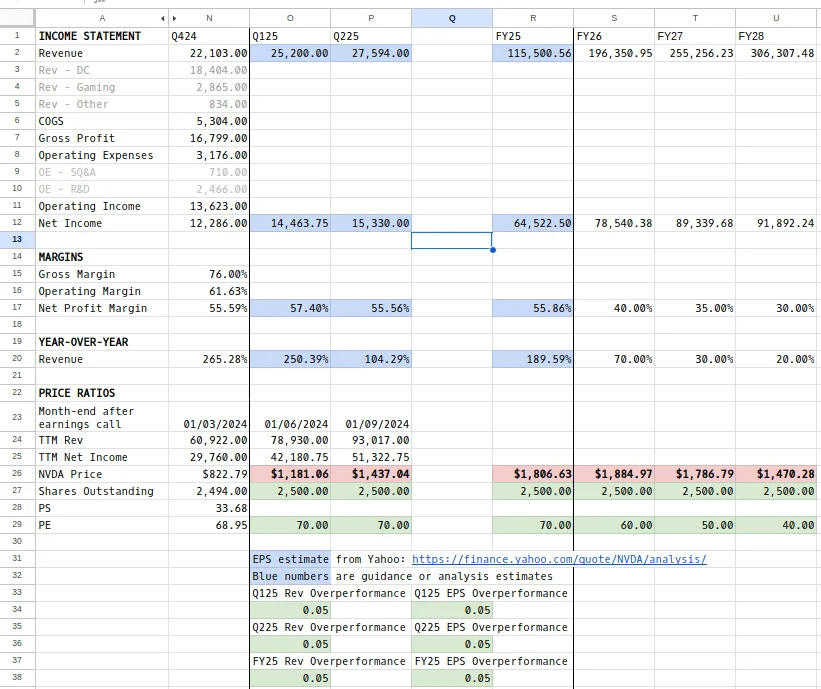Select Gross Margin value 76.00%
The height and width of the screenshot is (689, 821).
(209, 274)
